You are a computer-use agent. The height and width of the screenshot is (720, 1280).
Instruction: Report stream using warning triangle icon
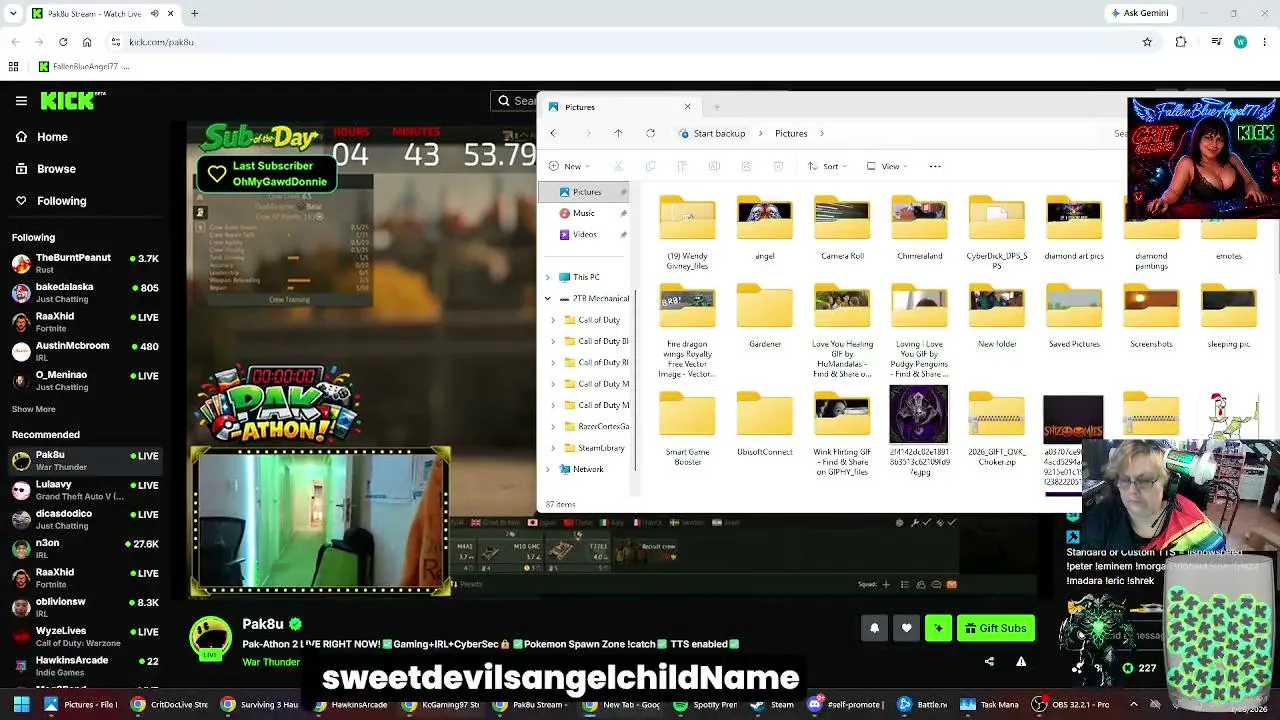pos(1021,661)
